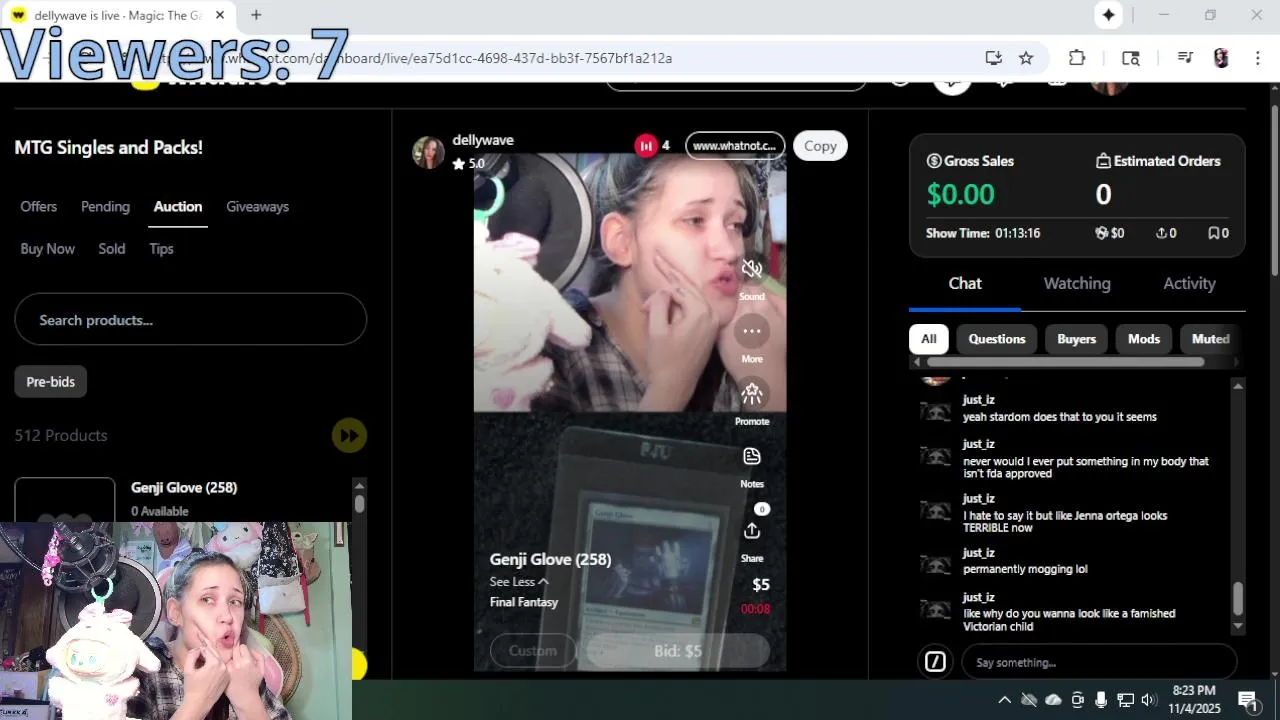Click the network icon in system tray
Image resolution: width=1280 pixels, height=720 pixels.
(1125, 700)
